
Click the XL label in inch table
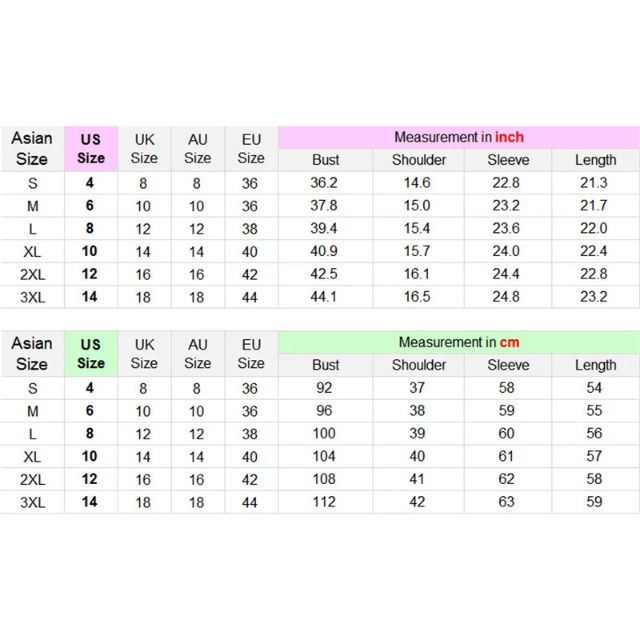(32, 251)
